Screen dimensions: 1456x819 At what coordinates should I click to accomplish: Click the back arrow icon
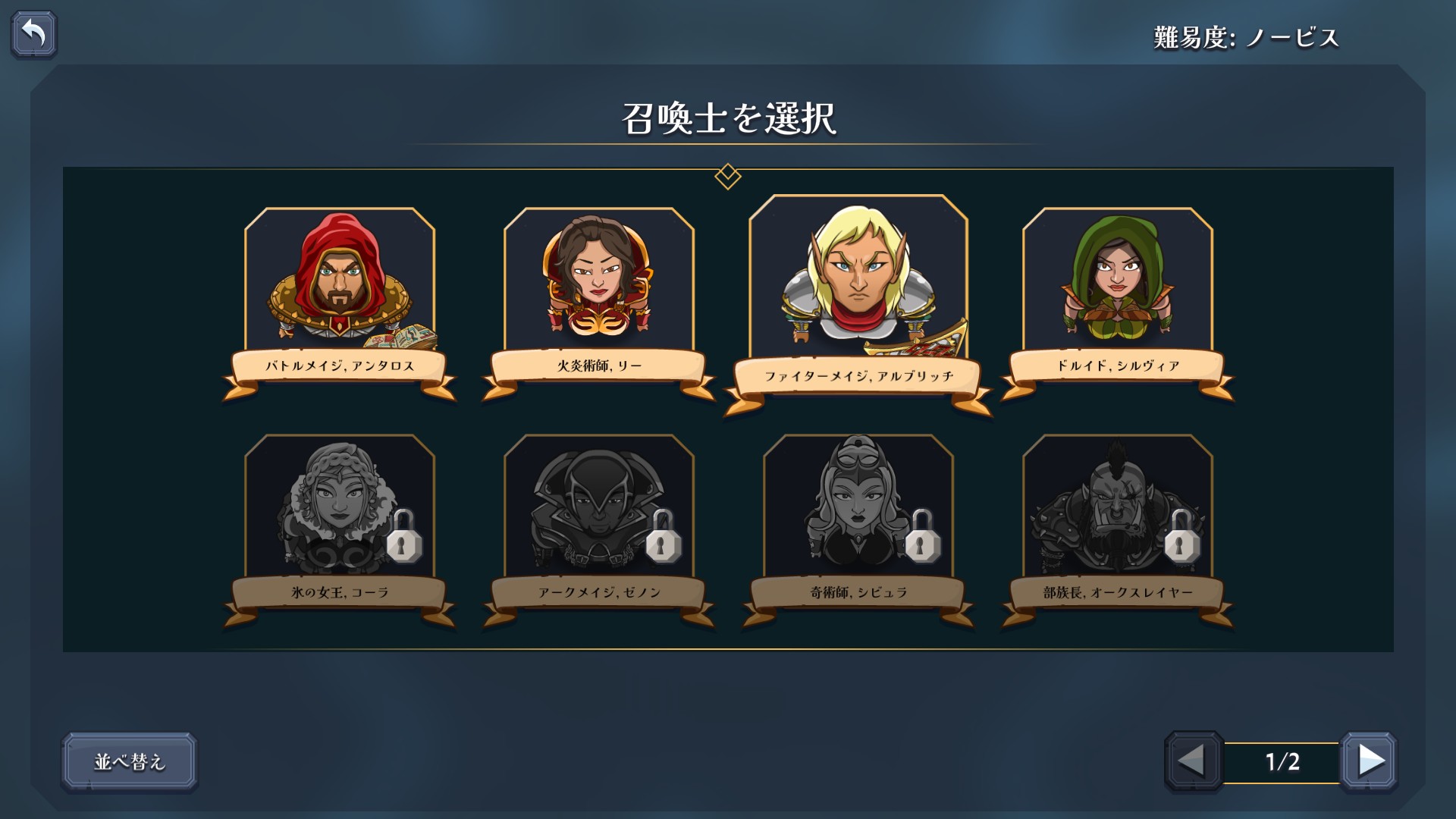[34, 34]
